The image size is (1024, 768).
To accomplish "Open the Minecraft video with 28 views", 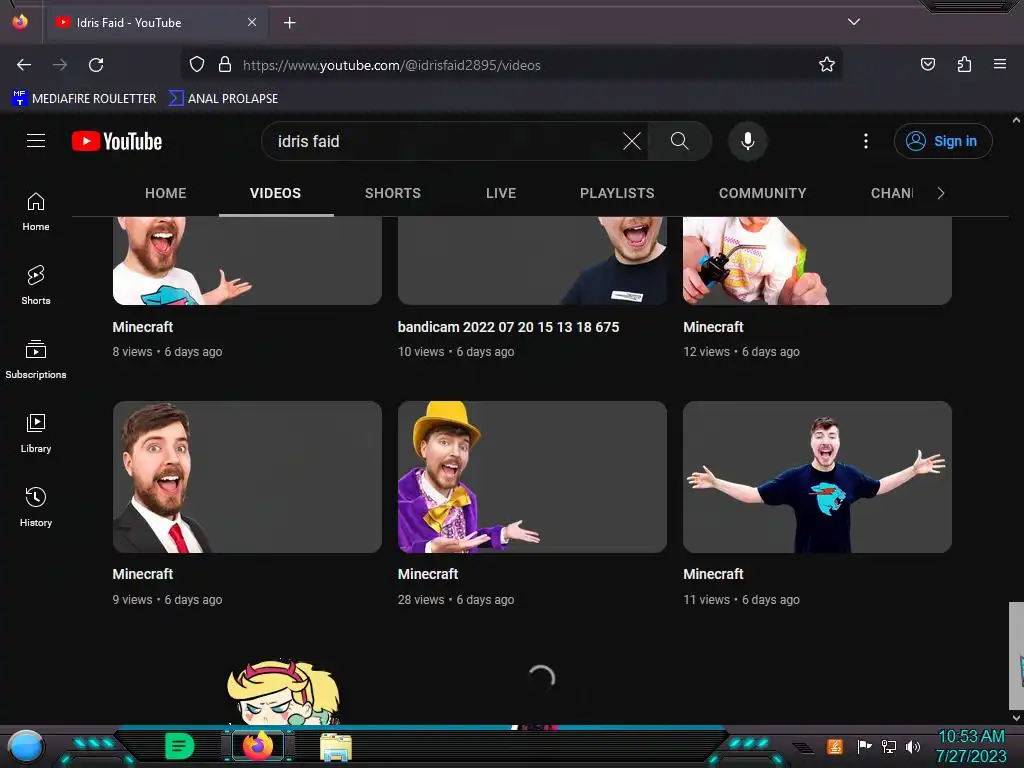I will click(x=428, y=574).
